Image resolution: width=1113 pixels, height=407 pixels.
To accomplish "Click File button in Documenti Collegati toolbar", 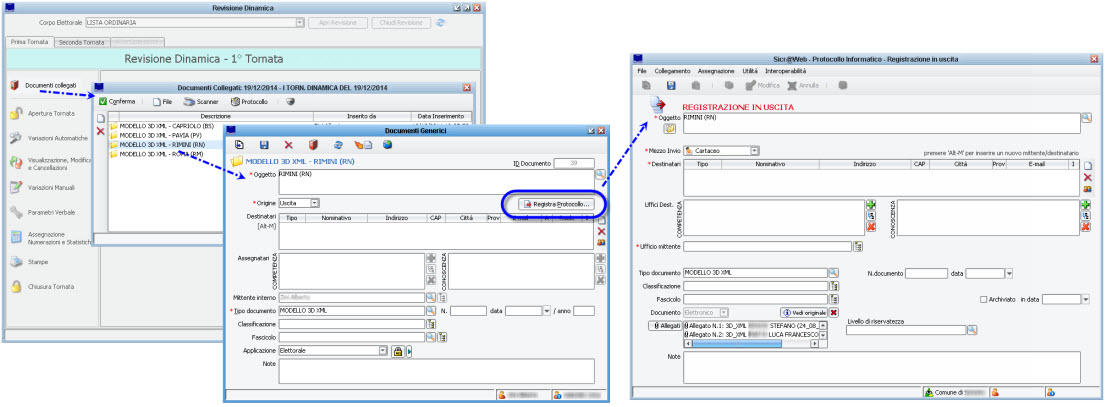I will 163,102.
